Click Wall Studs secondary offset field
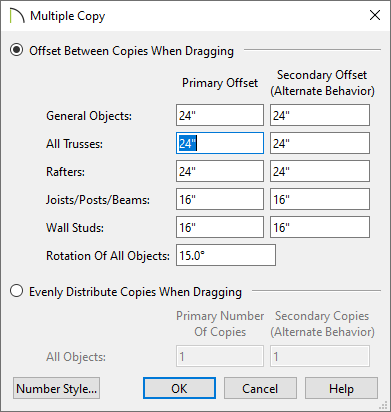 click(x=320, y=227)
